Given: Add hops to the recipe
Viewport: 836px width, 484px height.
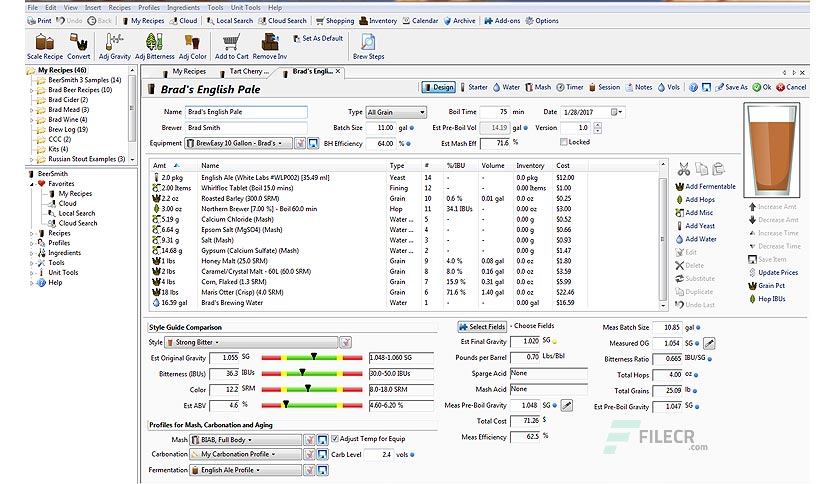Looking at the screenshot, I should (x=695, y=199).
